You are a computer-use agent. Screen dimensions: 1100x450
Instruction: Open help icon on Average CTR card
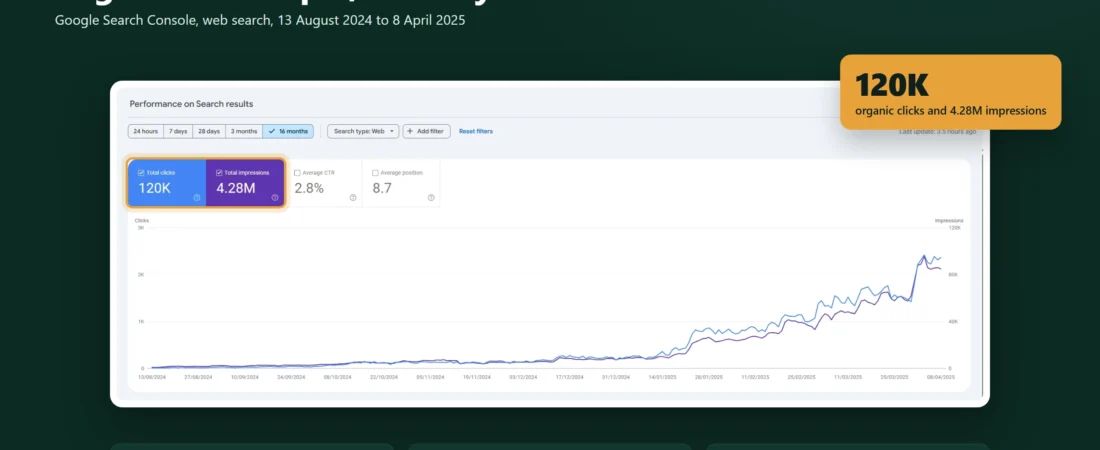[x=353, y=198]
